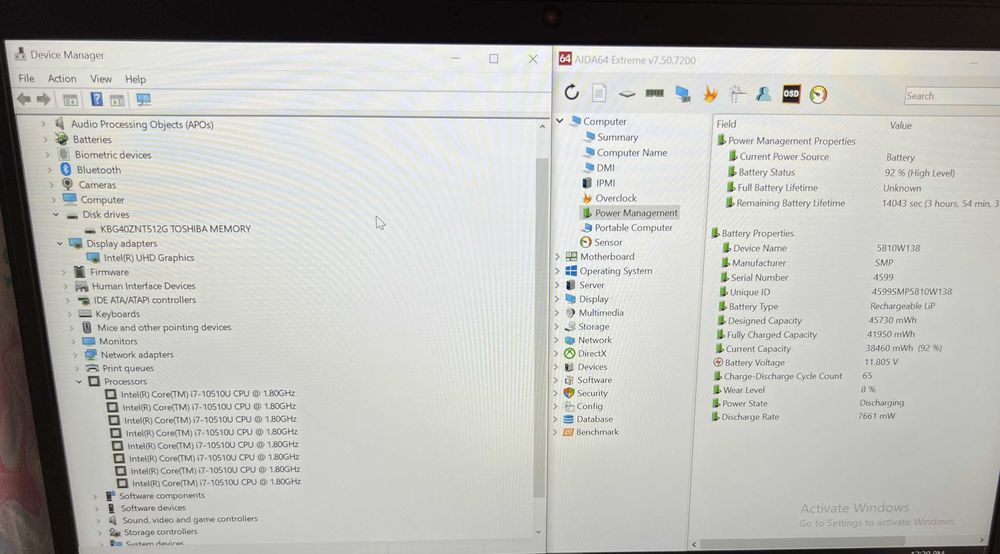Collapse the Computer node in AIDA64
This screenshot has width=1000, height=554.
tap(560, 120)
